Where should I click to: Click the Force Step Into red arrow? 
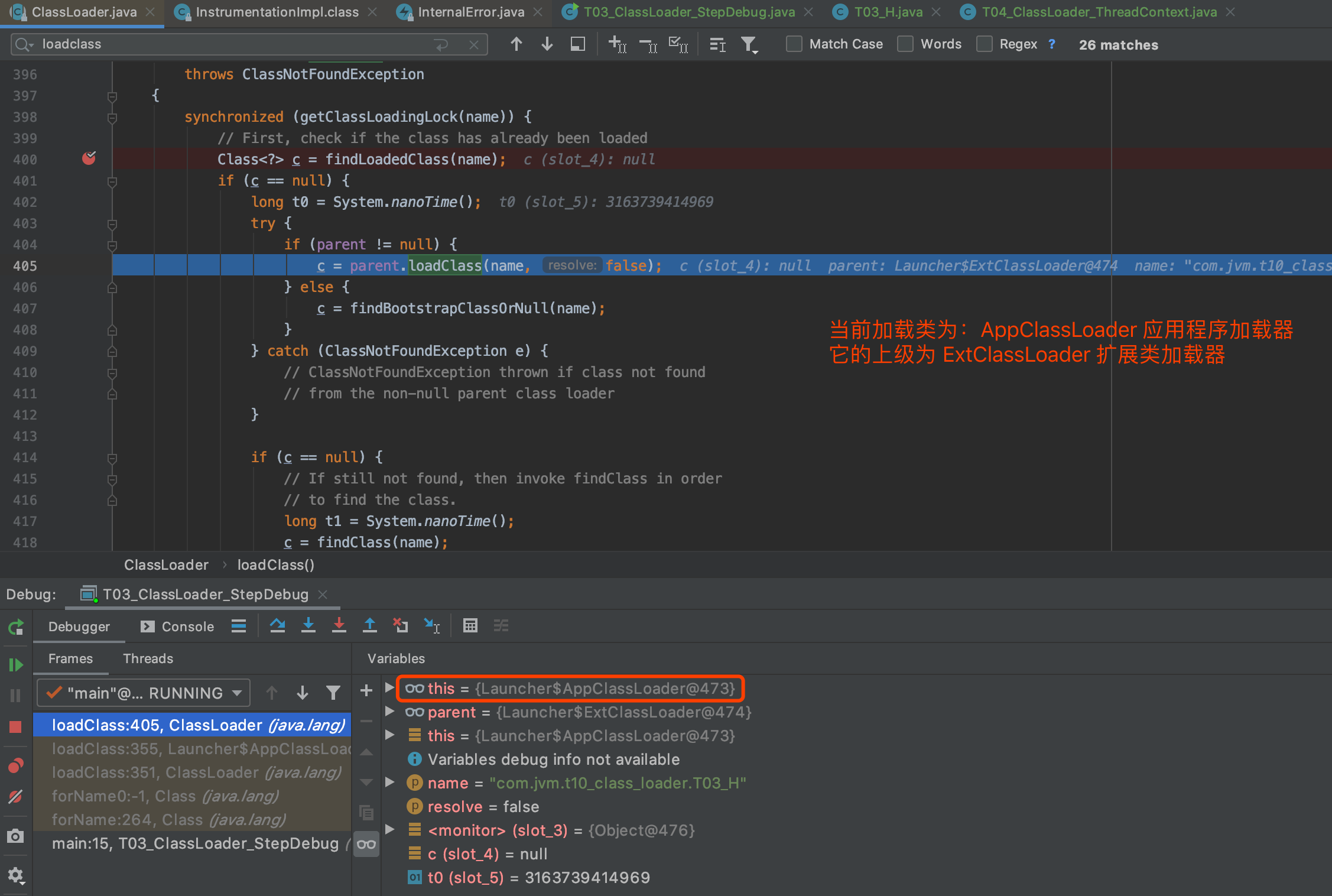[x=339, y=625]
